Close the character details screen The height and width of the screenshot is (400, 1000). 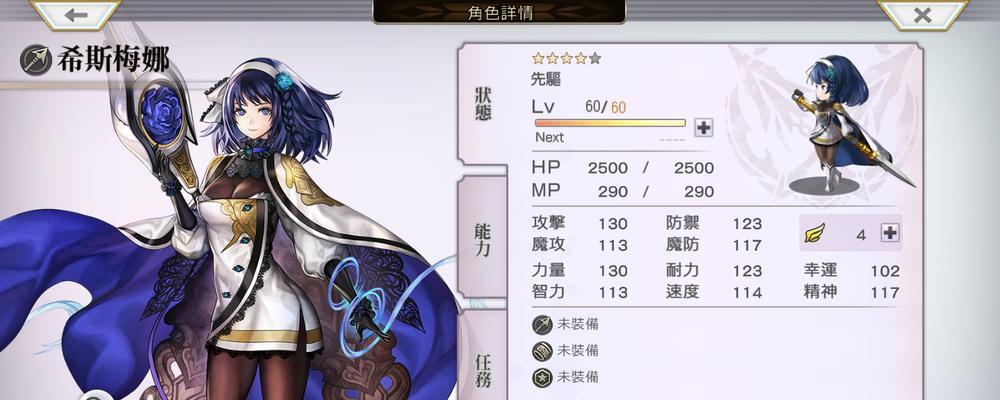pyautogui.click(x=923, y=15)
